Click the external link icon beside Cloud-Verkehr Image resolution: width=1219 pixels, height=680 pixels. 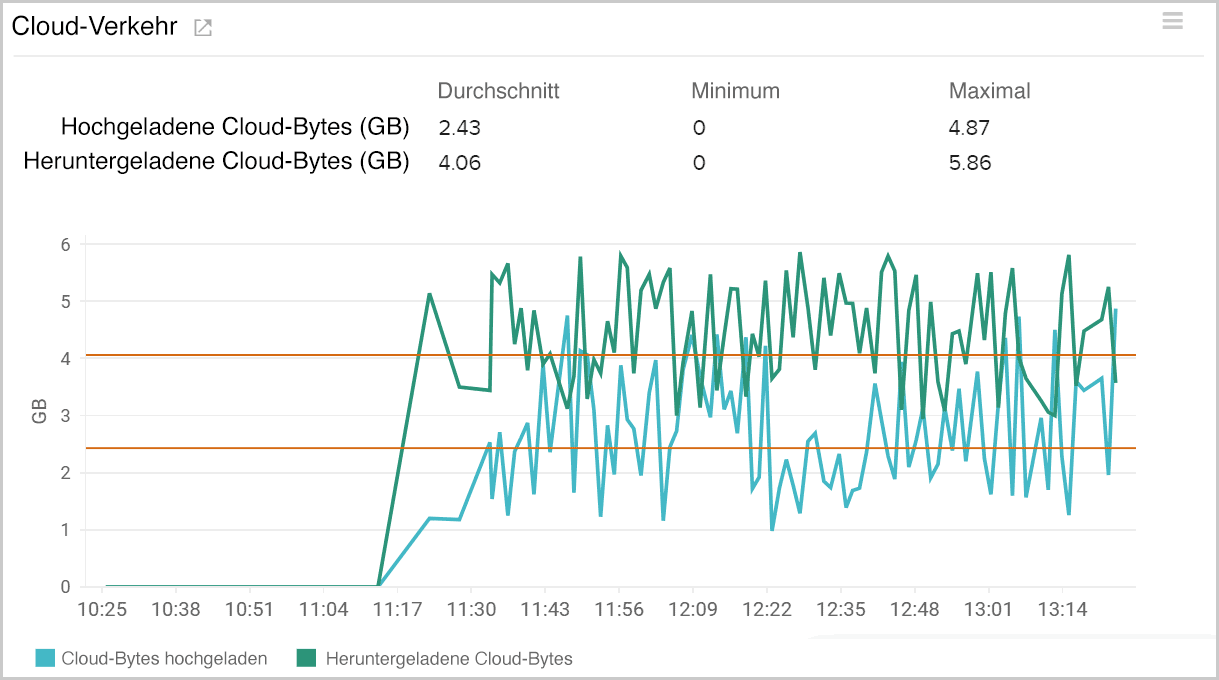[x=202, y=28]
